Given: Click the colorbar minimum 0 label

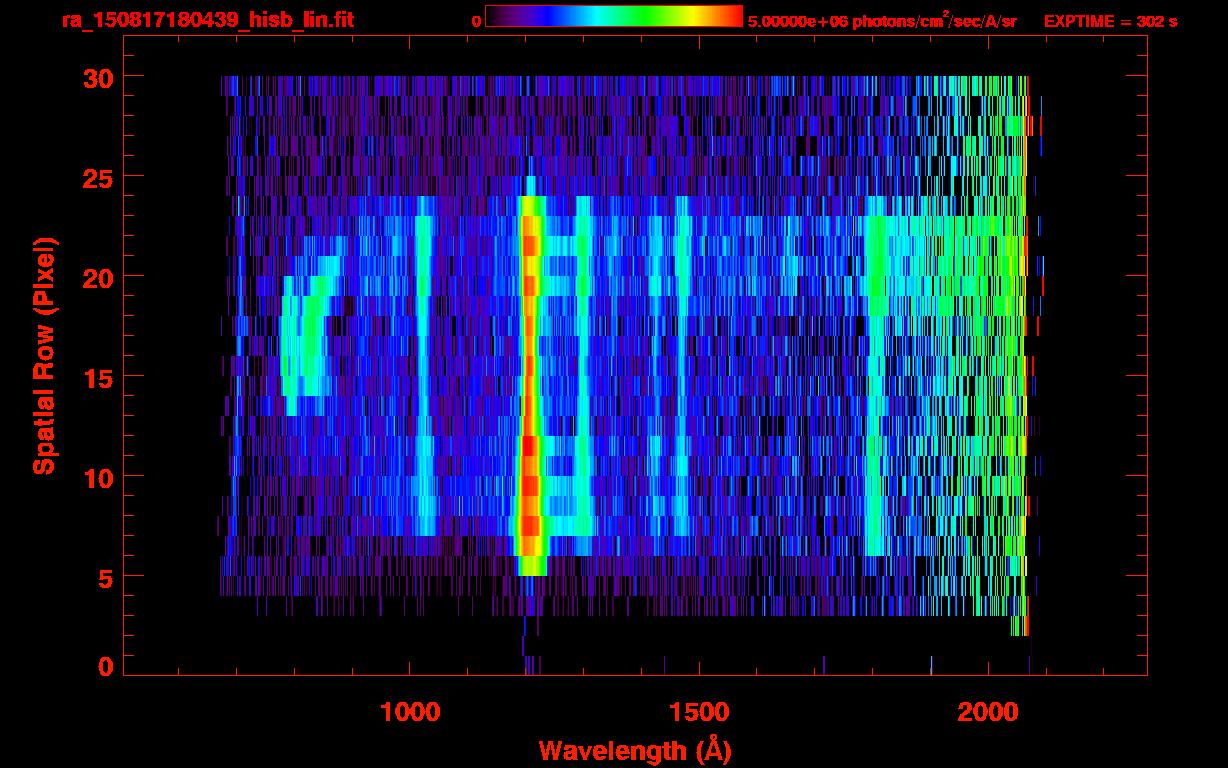Looking at the screenshot, I should [x=476, y=21].
